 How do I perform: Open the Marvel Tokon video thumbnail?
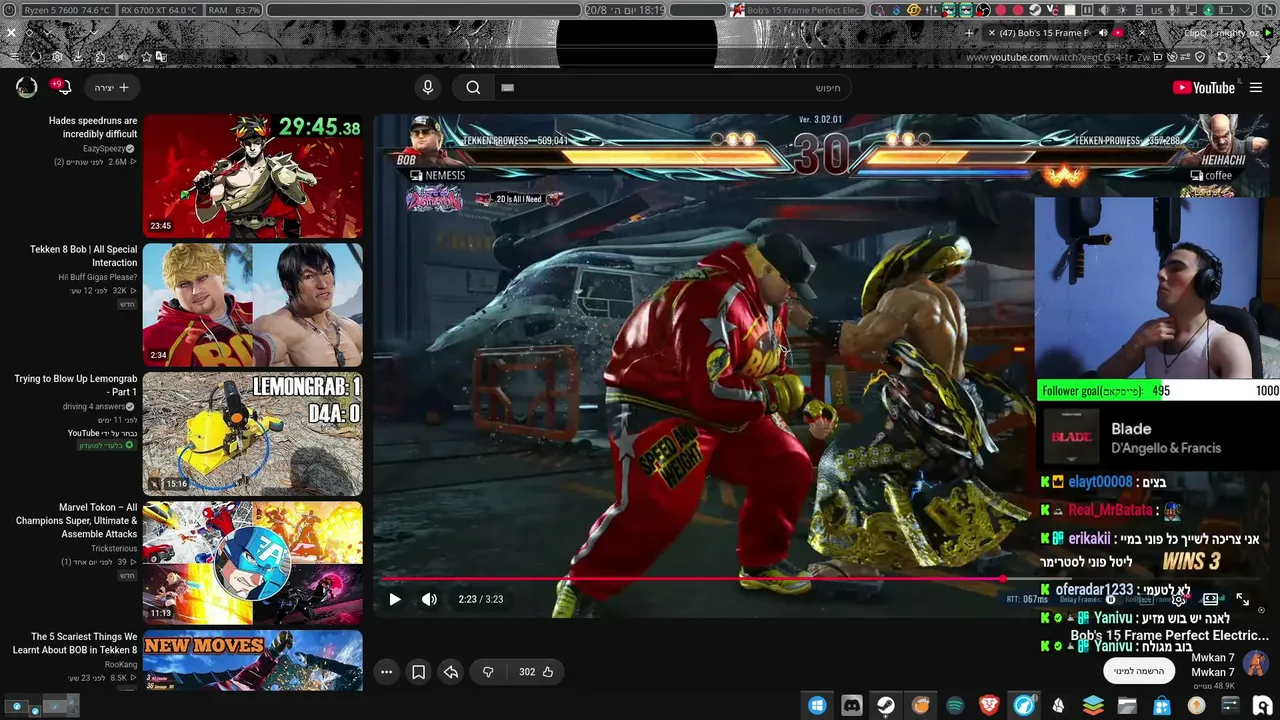pyautogui.click(x=253, y=563)
